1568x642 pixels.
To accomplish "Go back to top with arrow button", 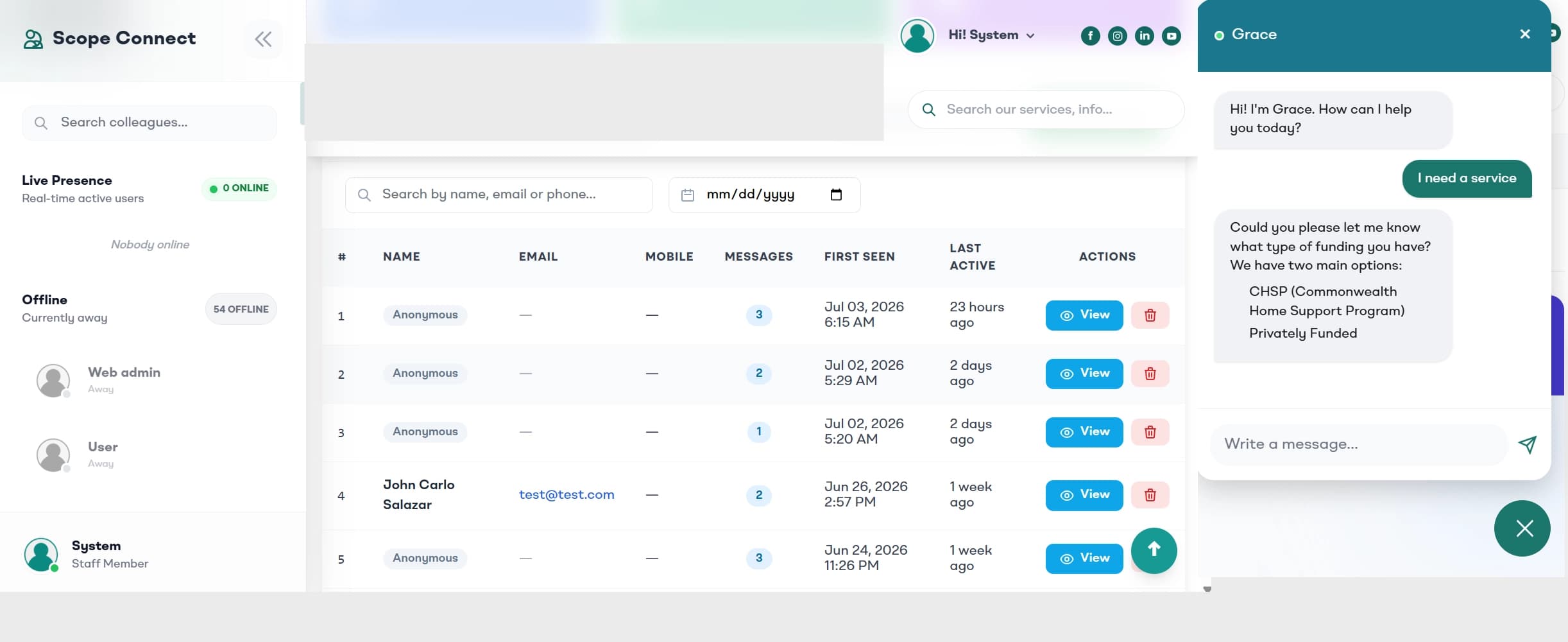I will [x=1154, y=550].
